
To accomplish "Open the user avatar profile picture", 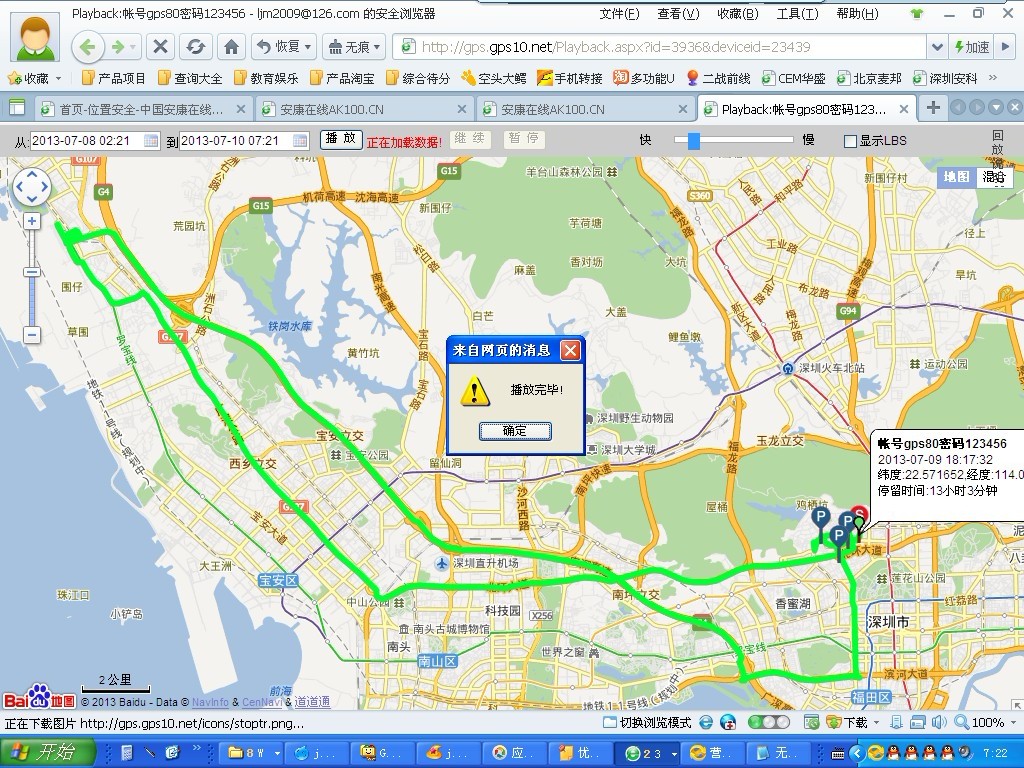I will (x=35, y=37).
